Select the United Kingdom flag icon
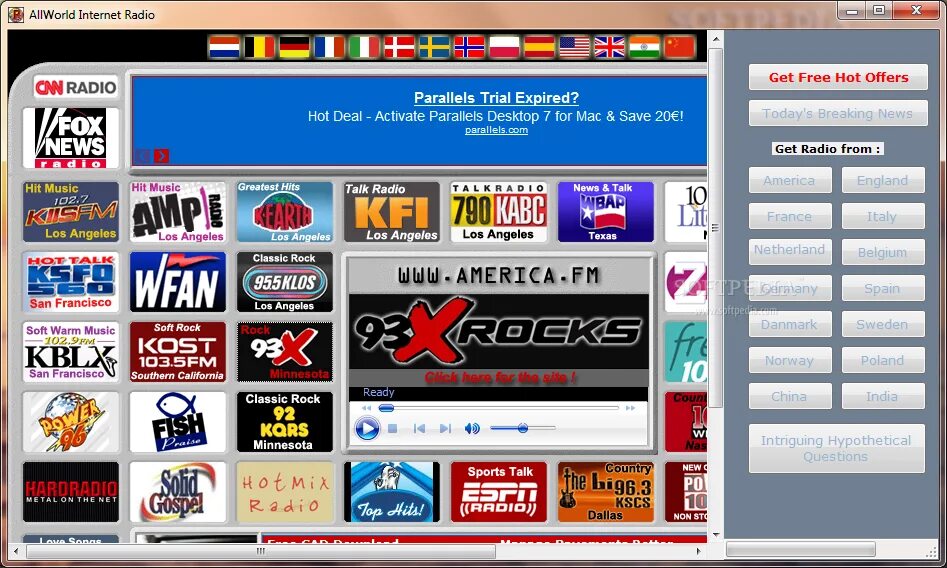This screenshot has height=568, width=947. click(x=609, y=47)
